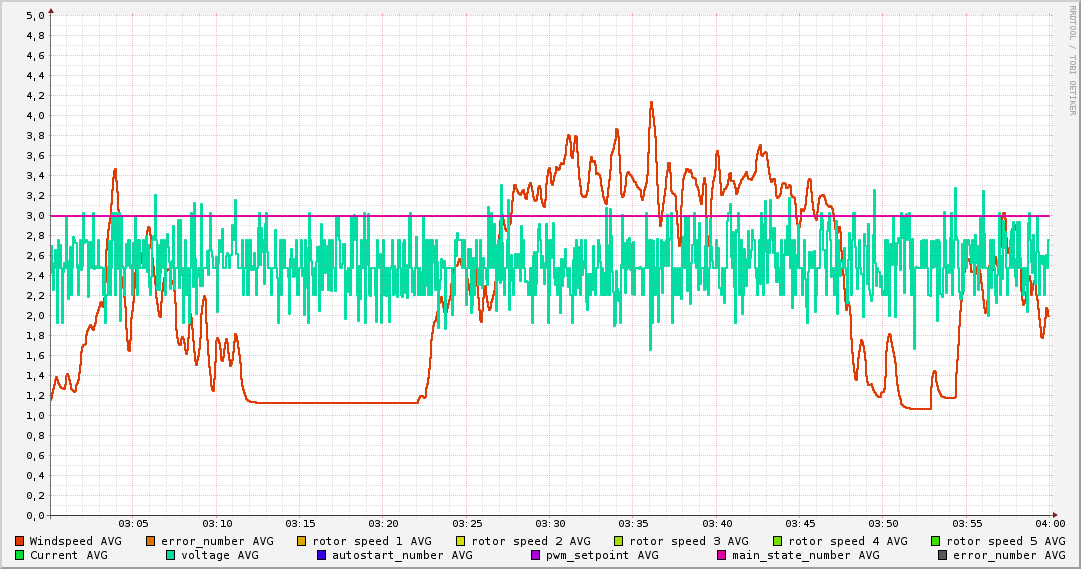Click the purple pwm_setpoint AVG swatch
The width and height of the screenshot is (1081, 569).
point(535,555)
